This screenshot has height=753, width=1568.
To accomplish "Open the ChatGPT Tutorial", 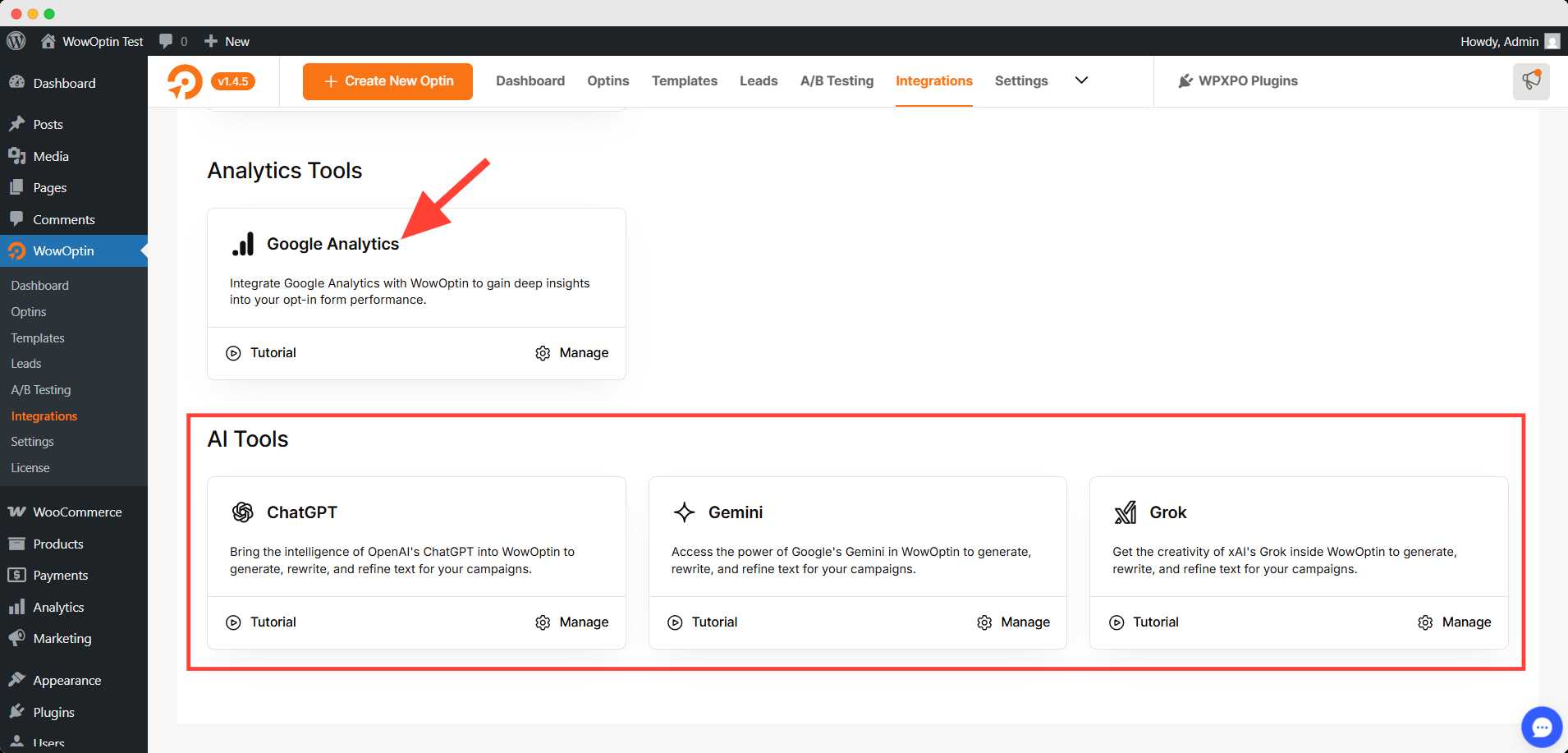I will 261,622.
